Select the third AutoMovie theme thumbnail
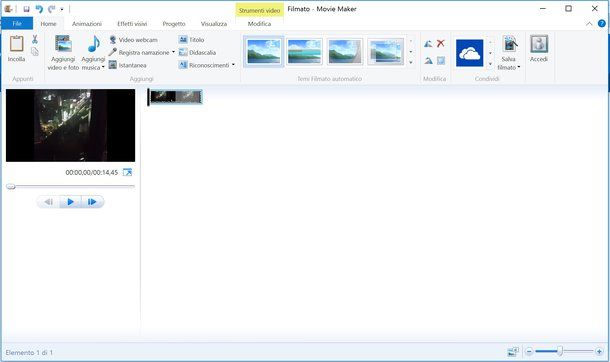Viewport: 610px width, 362px height. pos(345,51)
